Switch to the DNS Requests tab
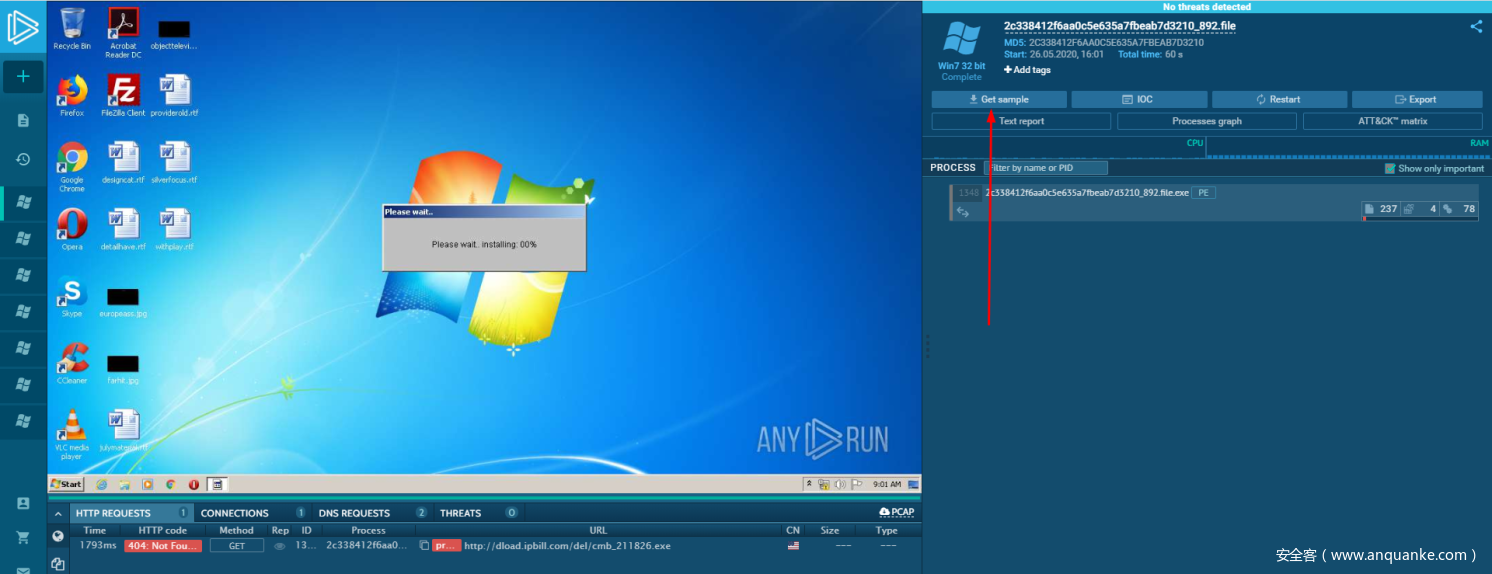The height and width of the screenshot is (574, 1492). point(354,513)
